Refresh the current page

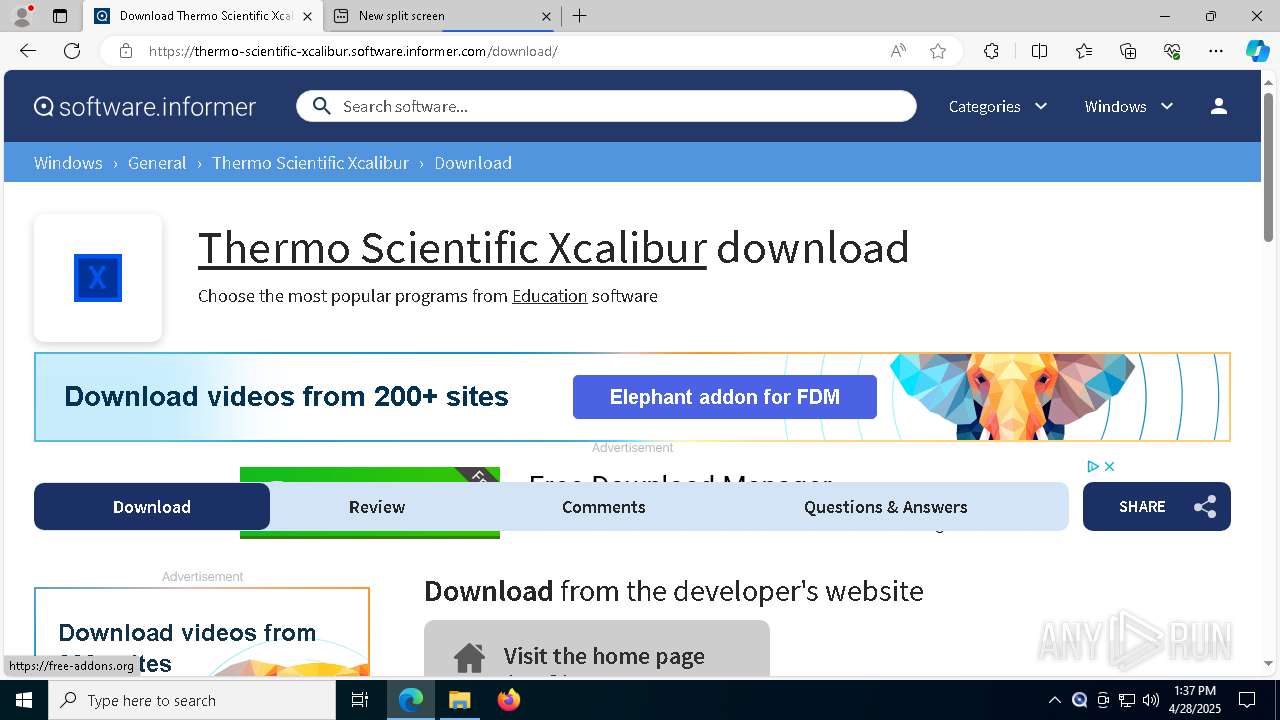[72, 51]
